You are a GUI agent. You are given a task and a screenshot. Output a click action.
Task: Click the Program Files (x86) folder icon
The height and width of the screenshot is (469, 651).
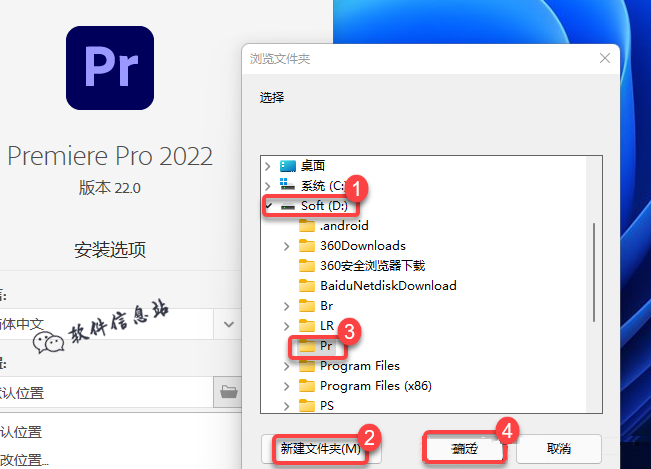pos(307,386)
